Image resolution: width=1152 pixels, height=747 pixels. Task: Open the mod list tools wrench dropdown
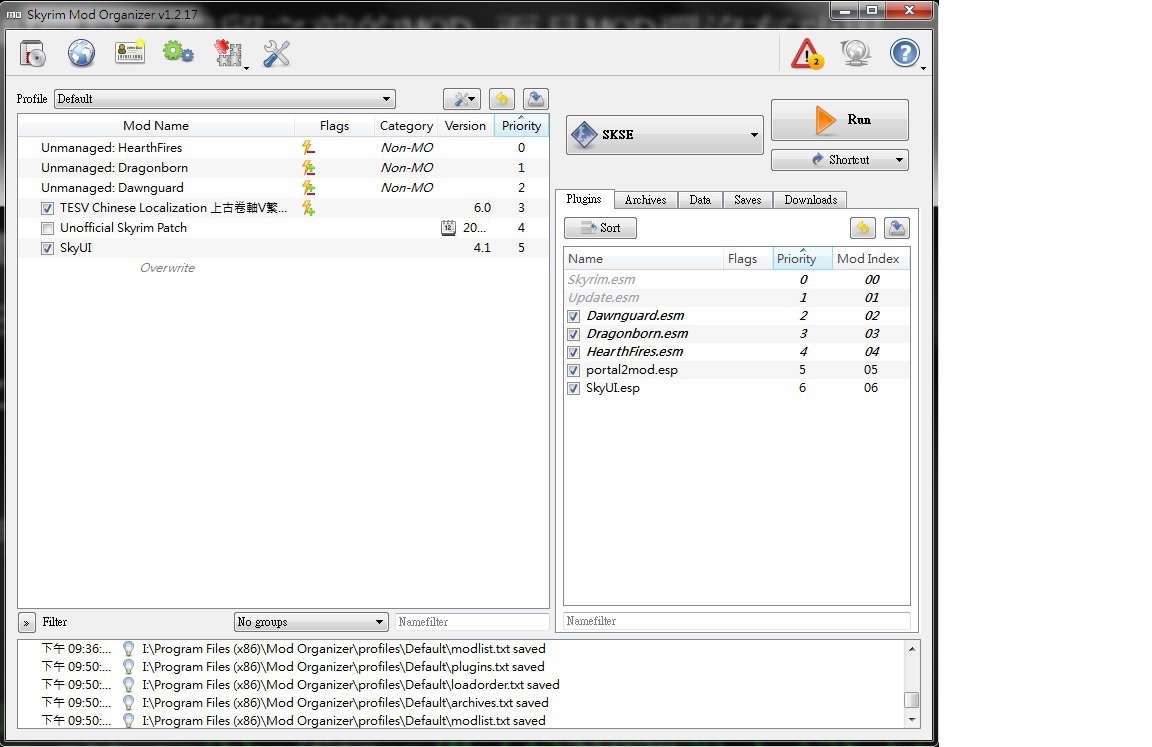(x=462, y=99)
